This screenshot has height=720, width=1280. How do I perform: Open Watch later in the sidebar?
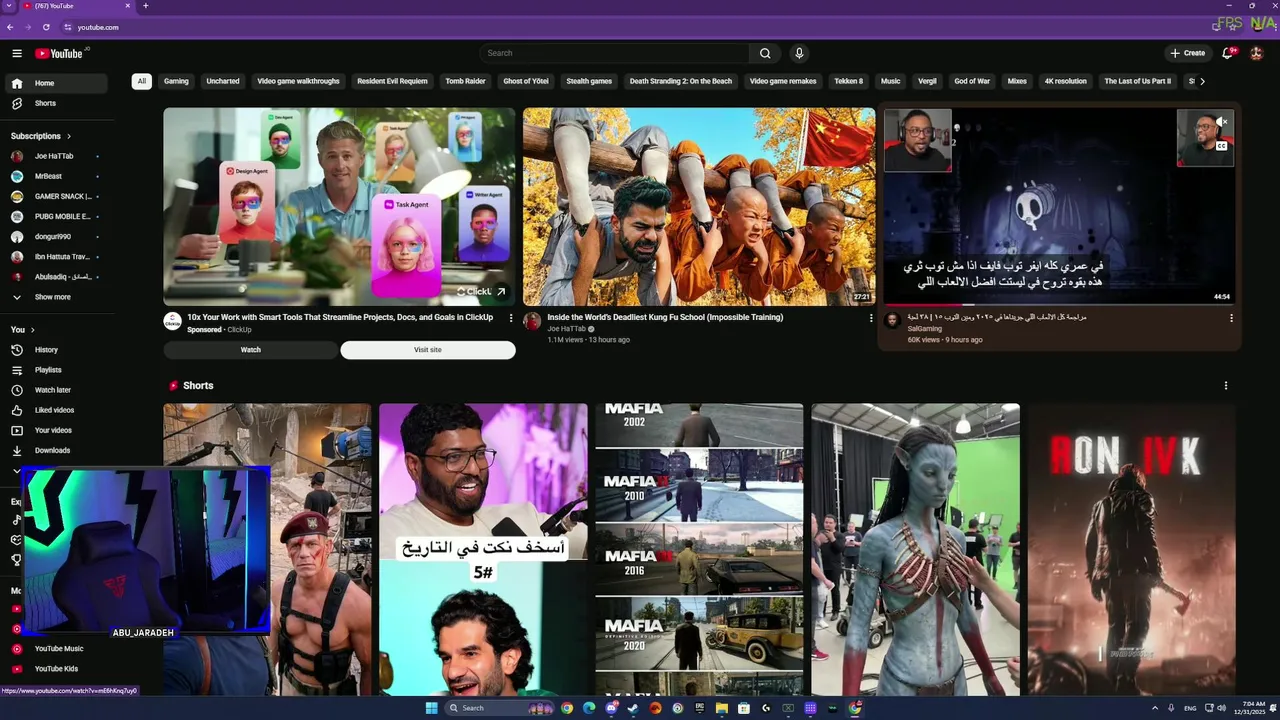(x=58, y=390)
